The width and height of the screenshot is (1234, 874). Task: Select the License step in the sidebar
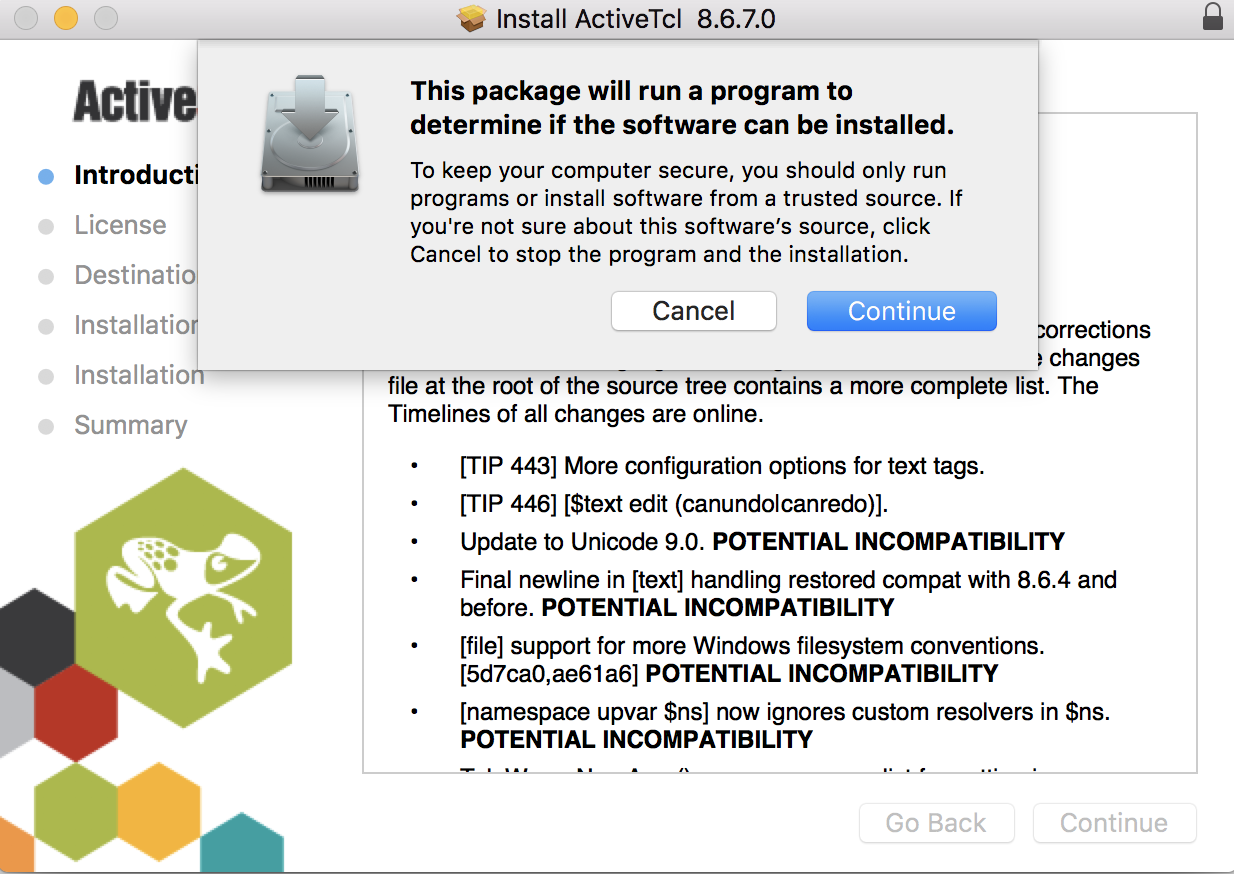102,225
